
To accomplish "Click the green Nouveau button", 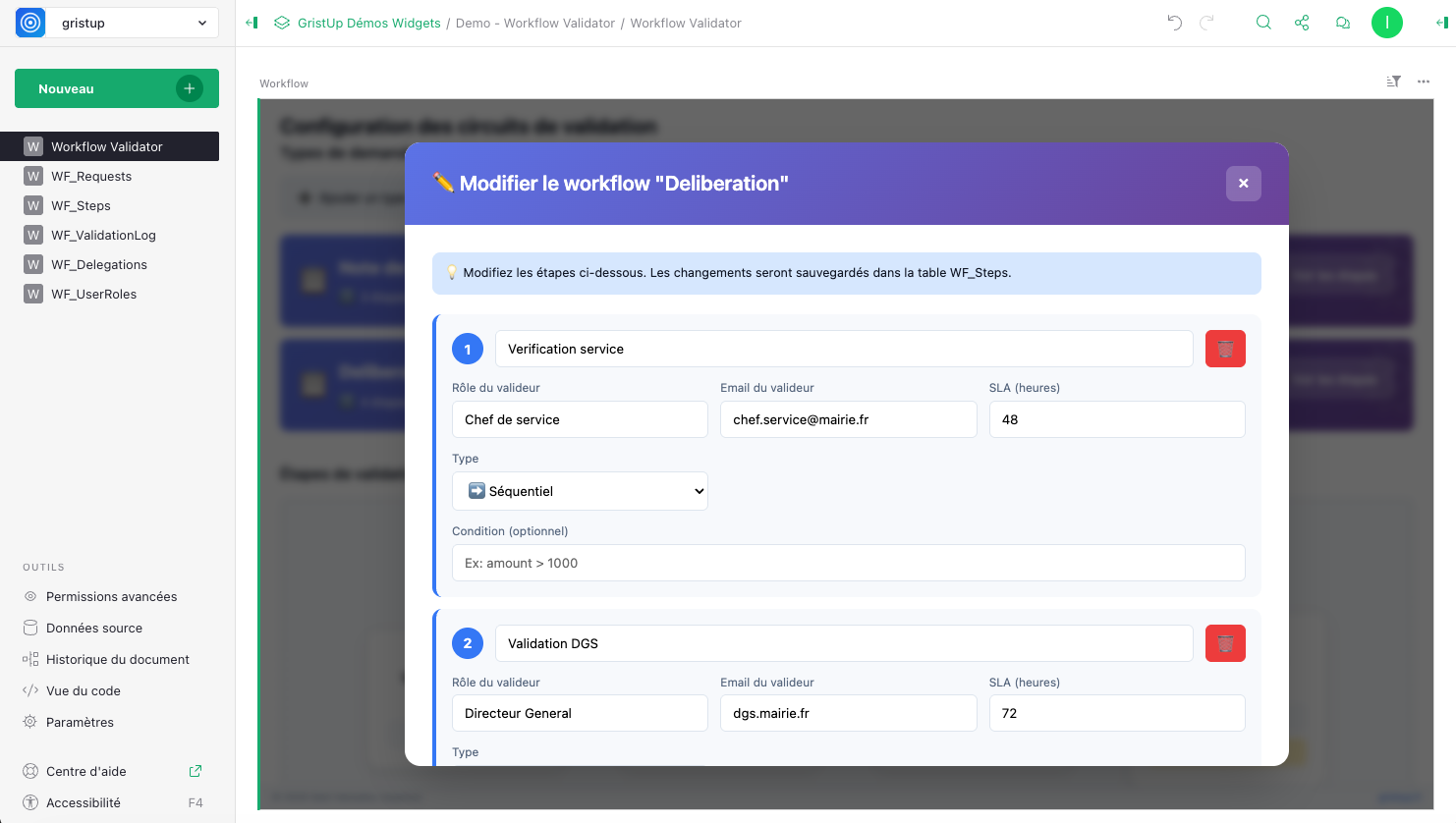I will click(116, 88).
